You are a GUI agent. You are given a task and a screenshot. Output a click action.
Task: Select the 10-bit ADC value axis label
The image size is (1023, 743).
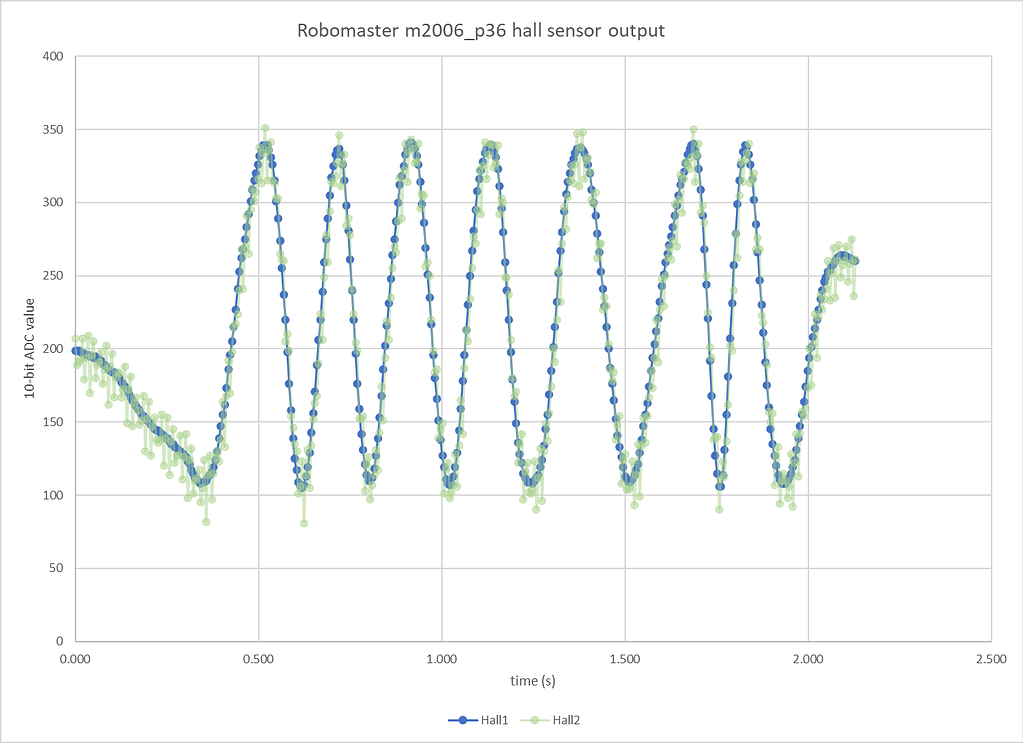point(29,348)
